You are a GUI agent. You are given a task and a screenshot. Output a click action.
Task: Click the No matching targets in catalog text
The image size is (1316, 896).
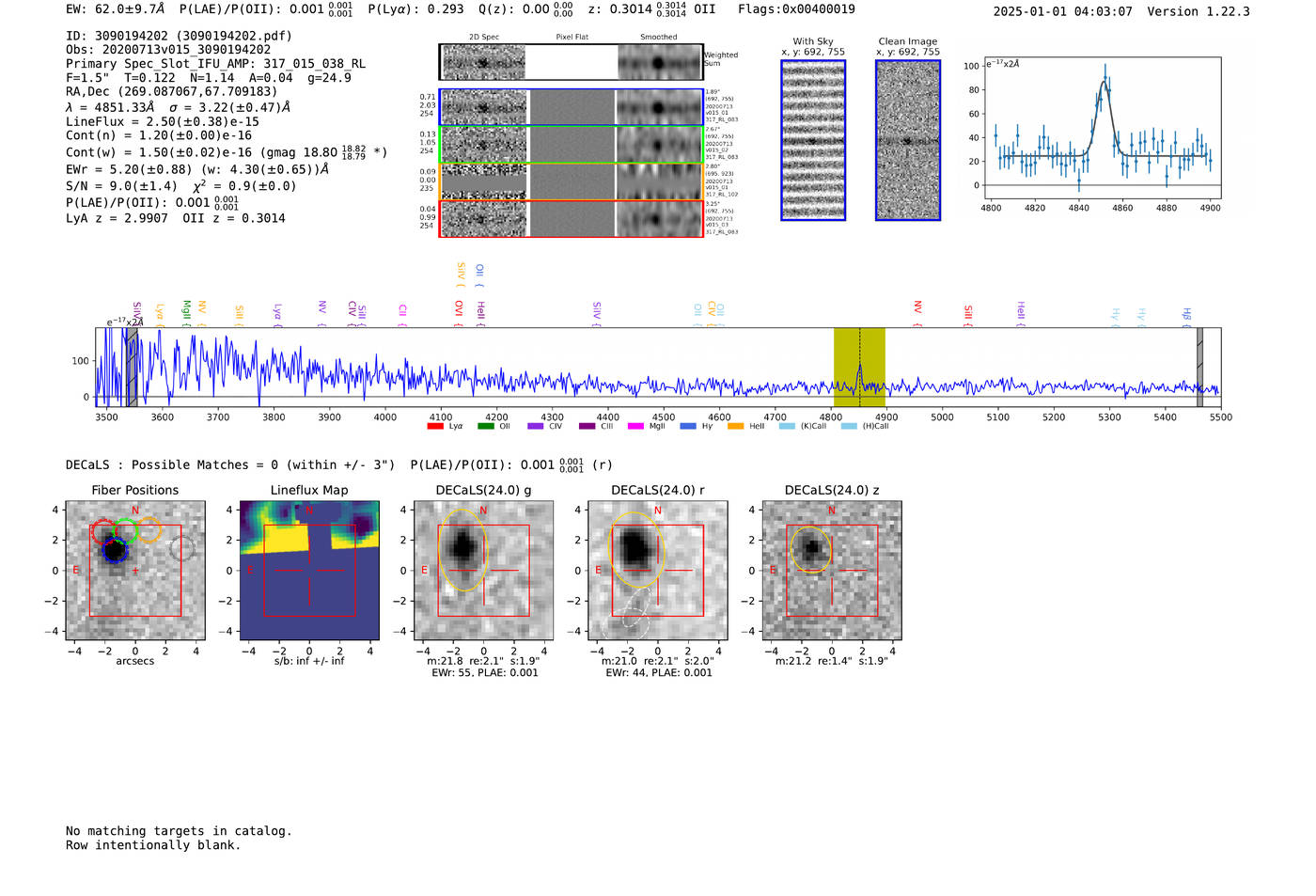179,831
